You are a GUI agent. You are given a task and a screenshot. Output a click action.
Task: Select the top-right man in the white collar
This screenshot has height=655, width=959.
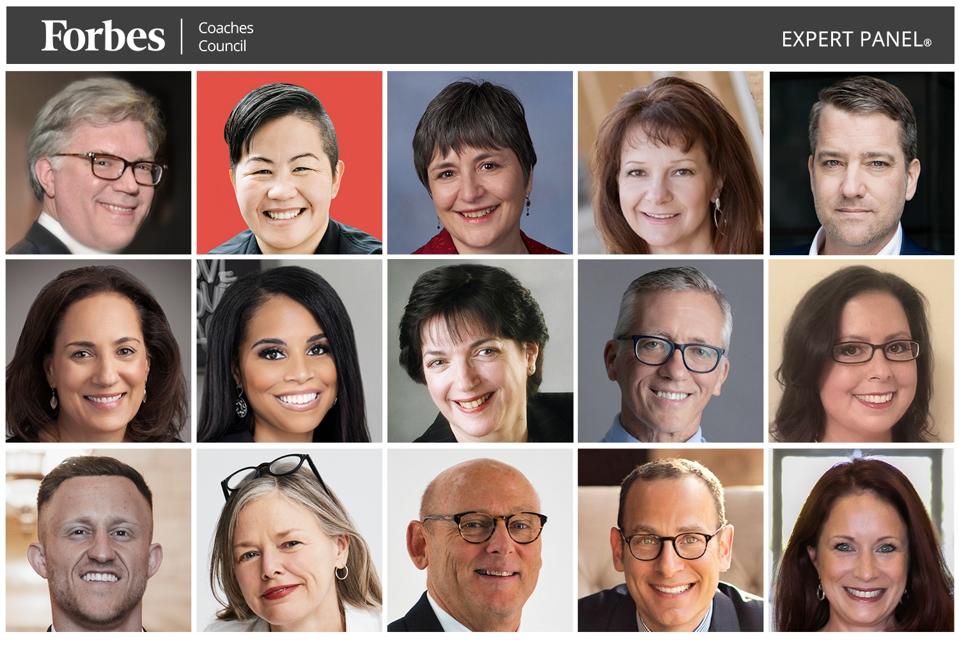[x=862, y=163]
